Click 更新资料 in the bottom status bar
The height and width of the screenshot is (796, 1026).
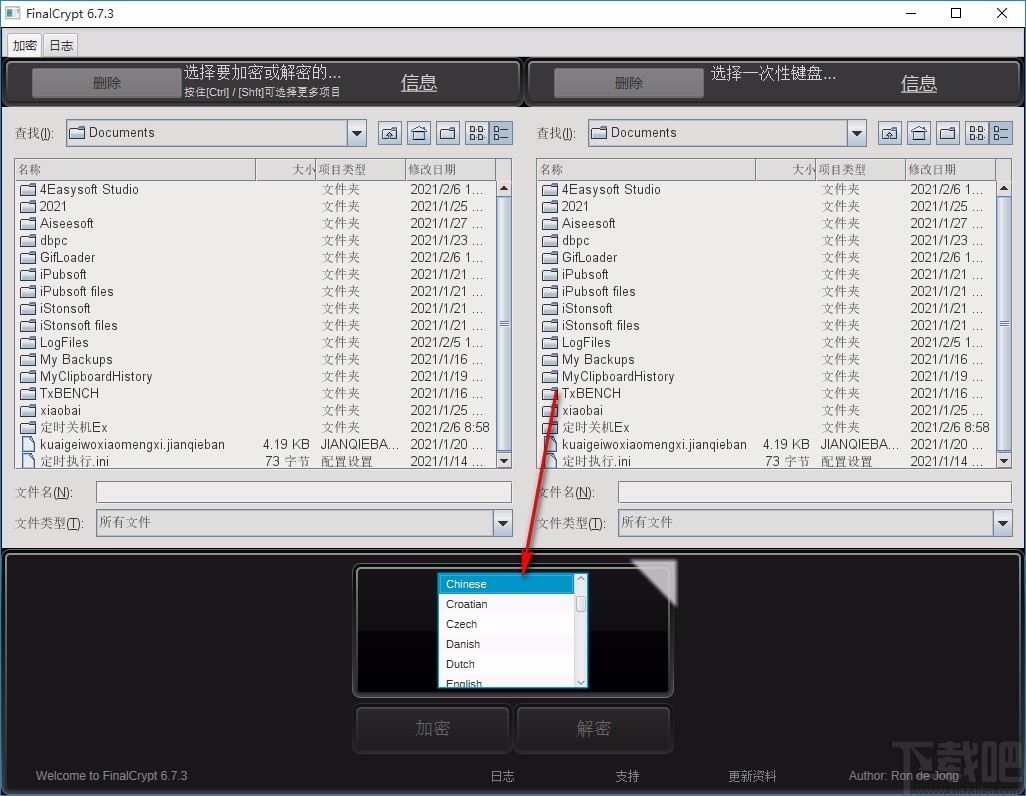coord(752,775)
